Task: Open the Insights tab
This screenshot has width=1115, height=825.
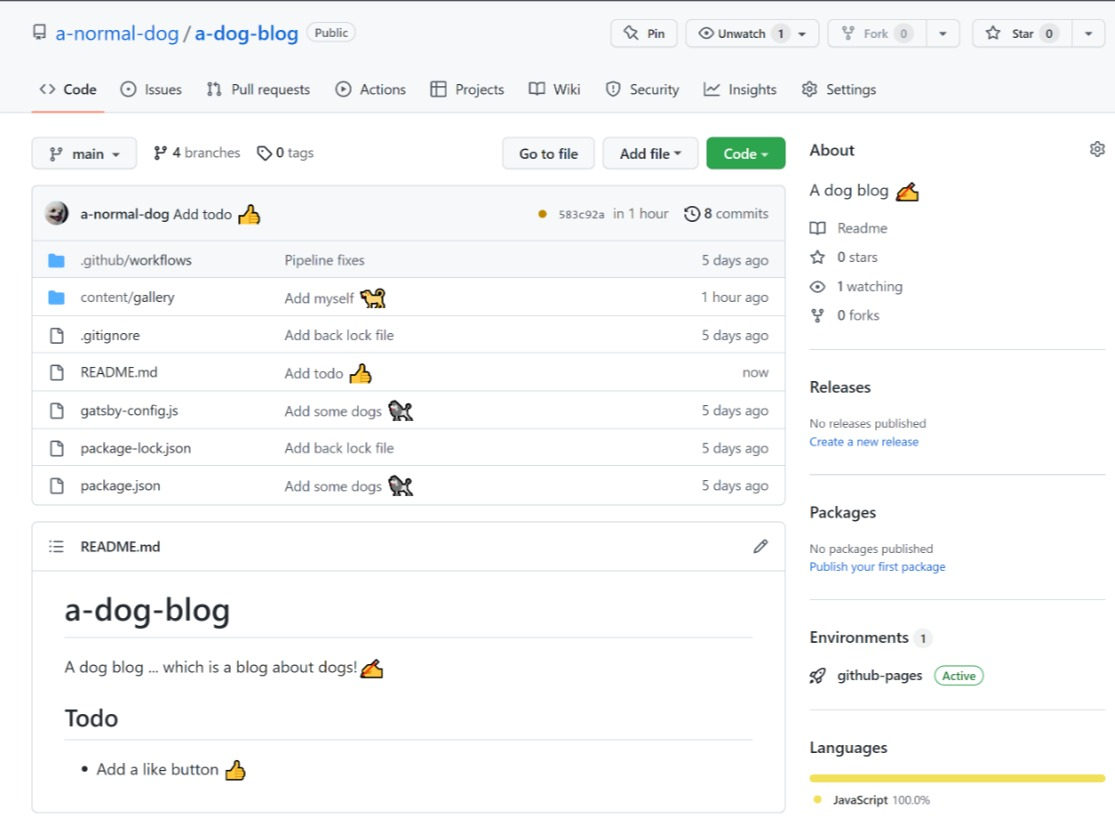Action: click(740, 90)
